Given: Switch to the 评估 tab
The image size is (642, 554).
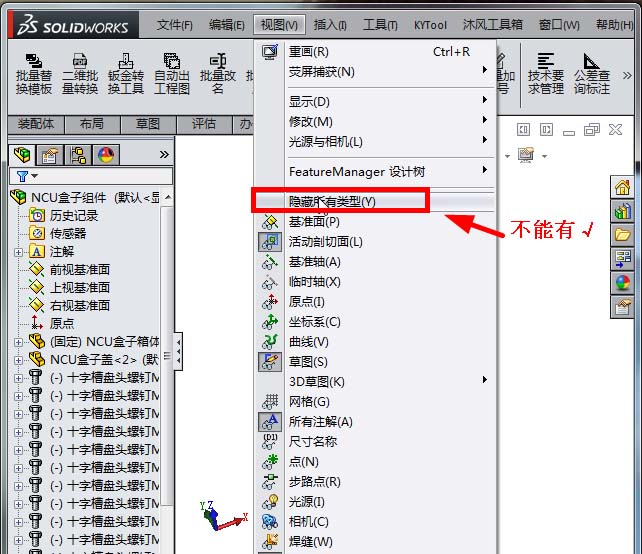Looking at the screenshot, I should 204,124.
